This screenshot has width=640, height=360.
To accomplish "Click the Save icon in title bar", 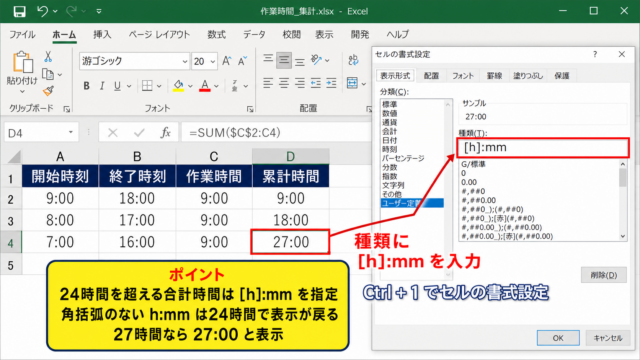I will (19, 11).
